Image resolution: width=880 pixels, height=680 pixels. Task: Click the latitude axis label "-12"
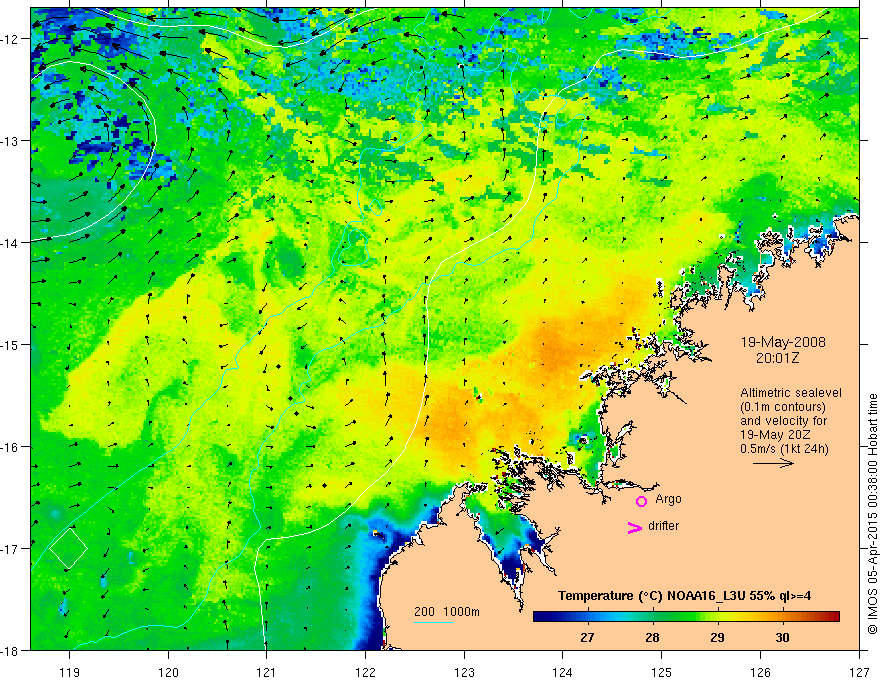pyautogui.click(x=10, y=39)
